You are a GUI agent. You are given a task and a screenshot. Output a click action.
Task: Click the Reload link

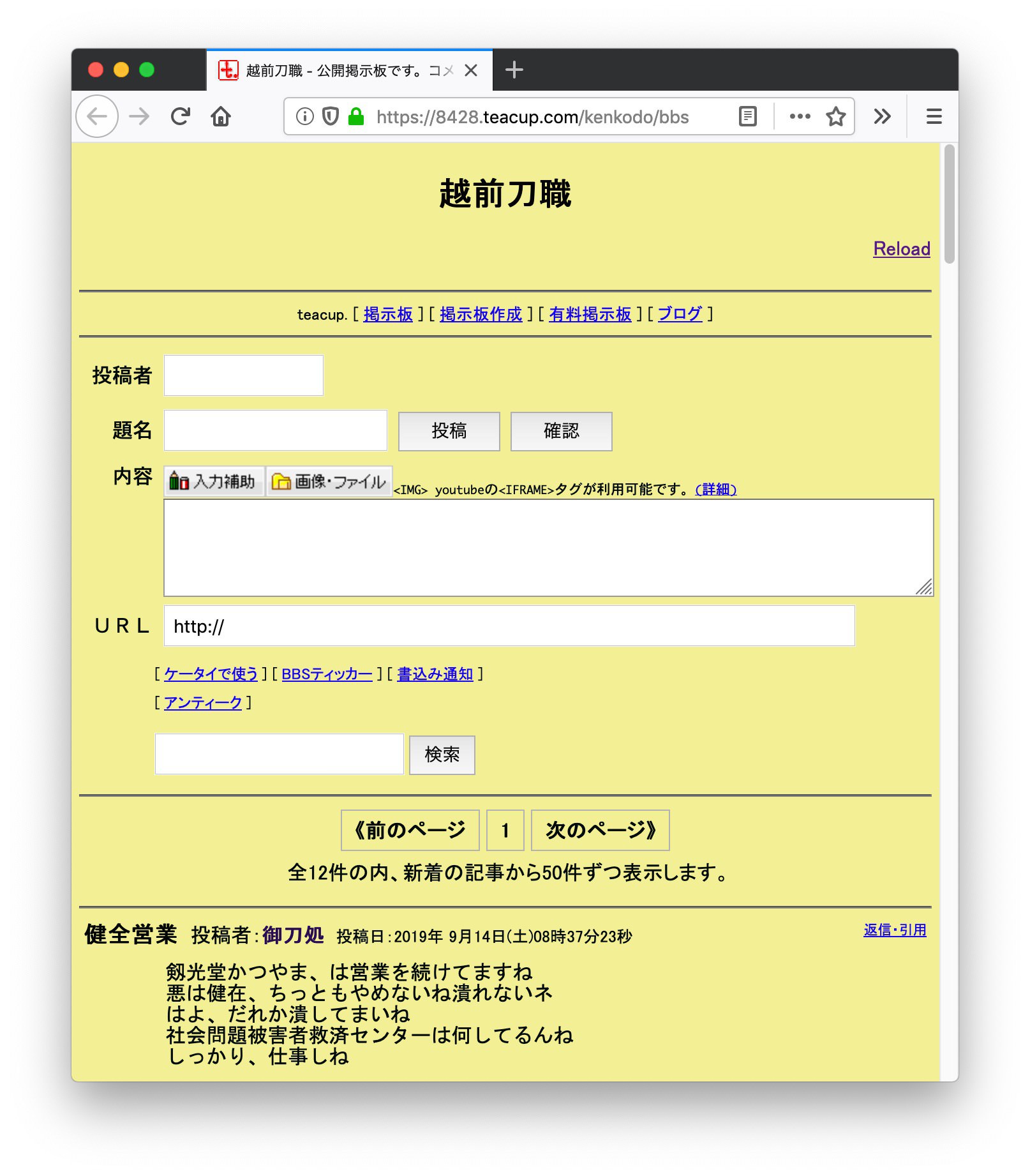click(x=901, y=249)
